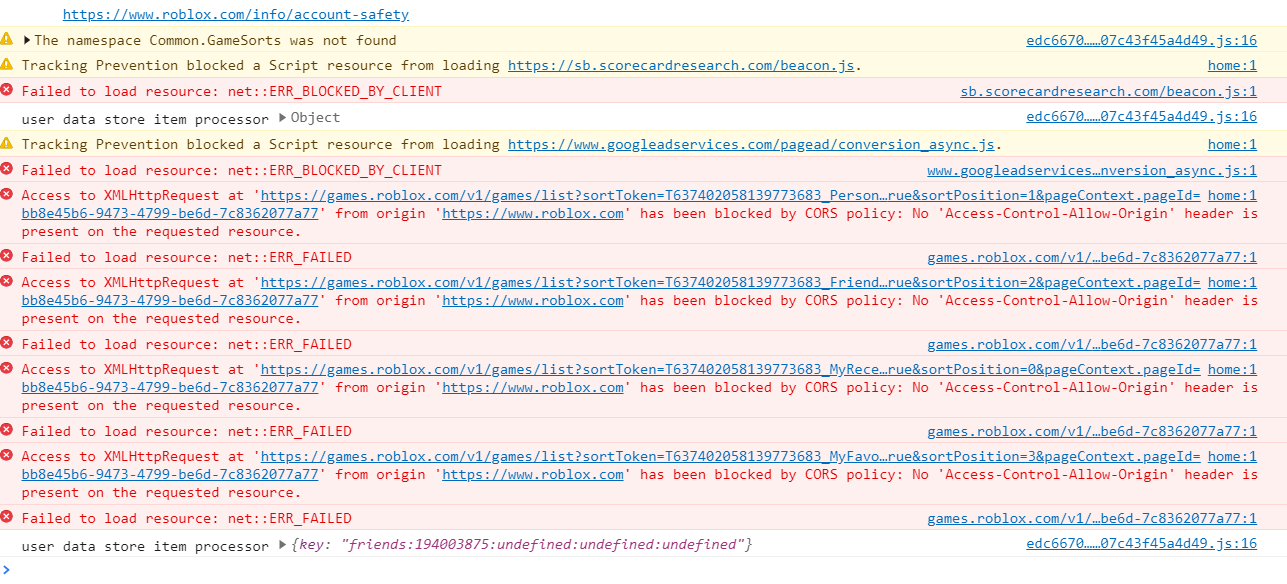Image resolution: width=1287 pixels, height=584 pixels.
Task: Click the error icon on the MyRece sortPosition=0 CORS row
Action: click(x=7, y=368)
